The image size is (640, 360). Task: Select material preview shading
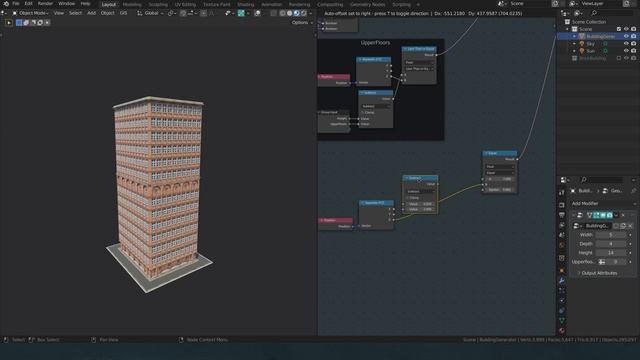click(296, 13)
